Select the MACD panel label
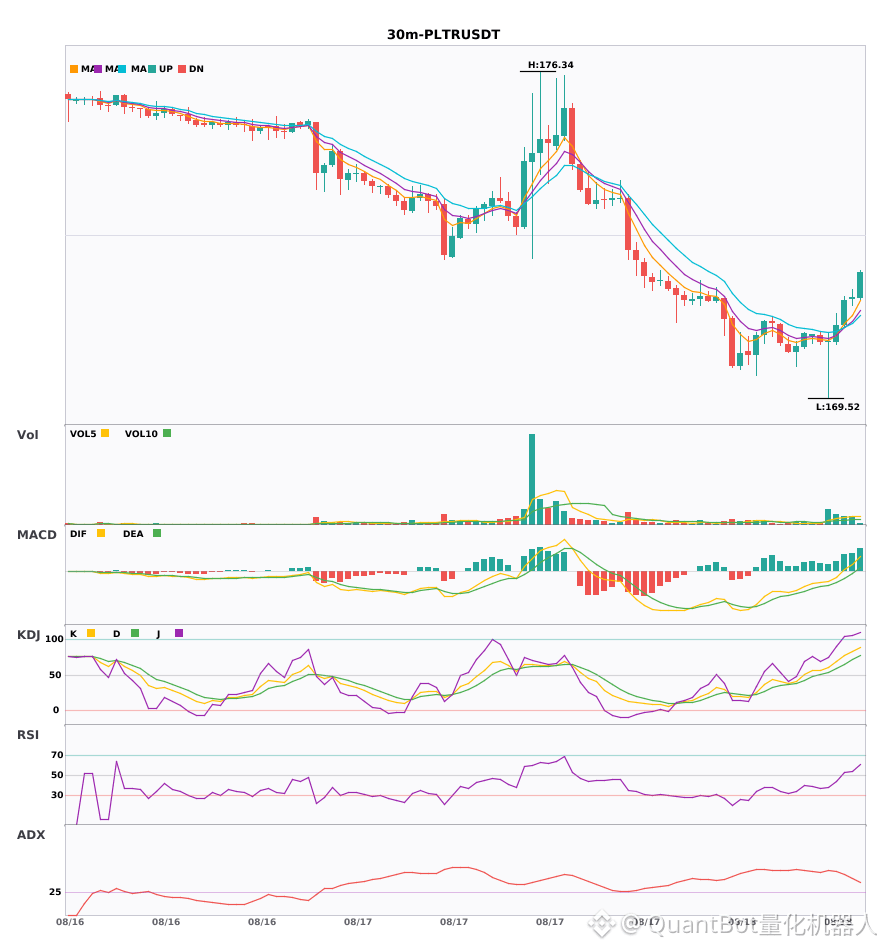The height and width of the screenshot is (950, 885). tap(36, 535)
